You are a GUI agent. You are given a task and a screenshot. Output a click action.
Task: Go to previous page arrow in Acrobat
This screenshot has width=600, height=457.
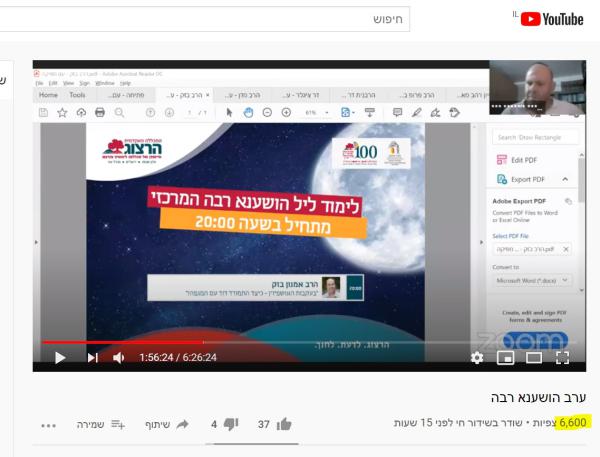(x=150, y=113)
